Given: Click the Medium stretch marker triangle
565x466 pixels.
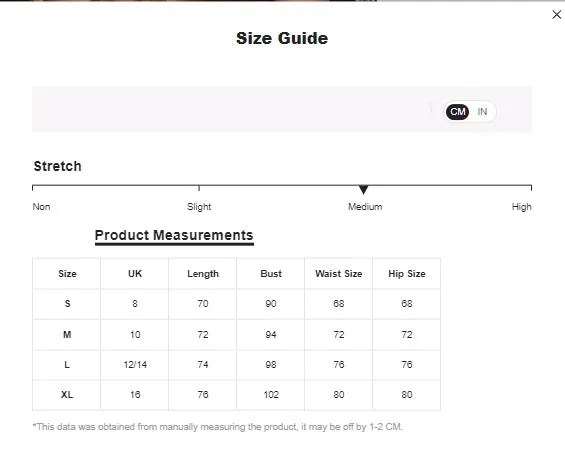Looking at the screenshot, I should pyautogui.click(x=364, y=190).
